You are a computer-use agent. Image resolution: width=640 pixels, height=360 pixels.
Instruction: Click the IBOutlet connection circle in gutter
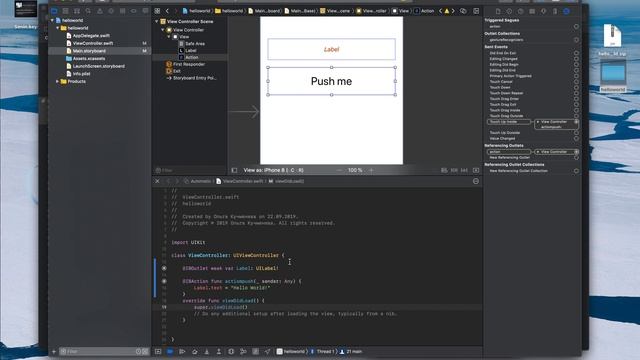pos(164,268)
